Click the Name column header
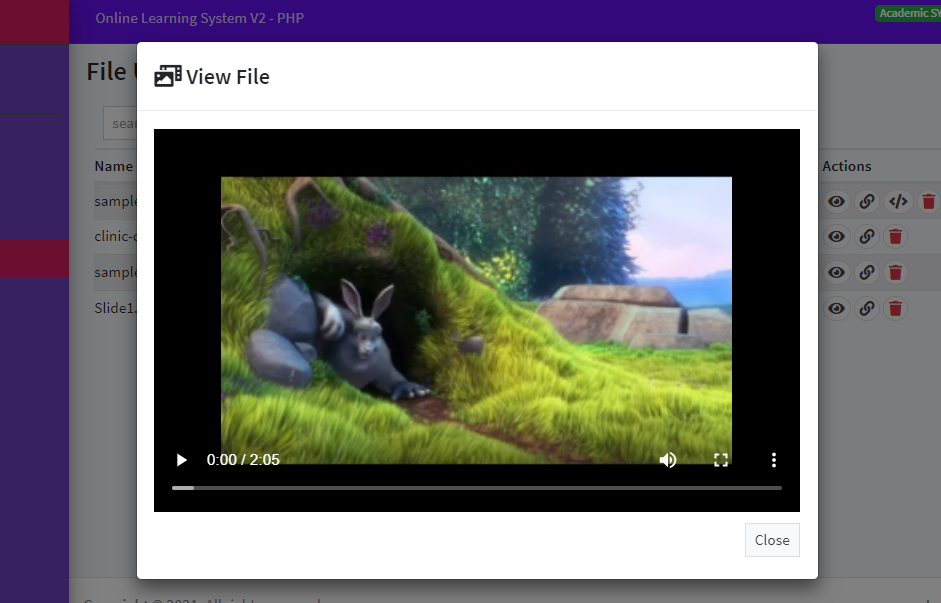This screenshot has width=941, height=603. coord(113,166)
